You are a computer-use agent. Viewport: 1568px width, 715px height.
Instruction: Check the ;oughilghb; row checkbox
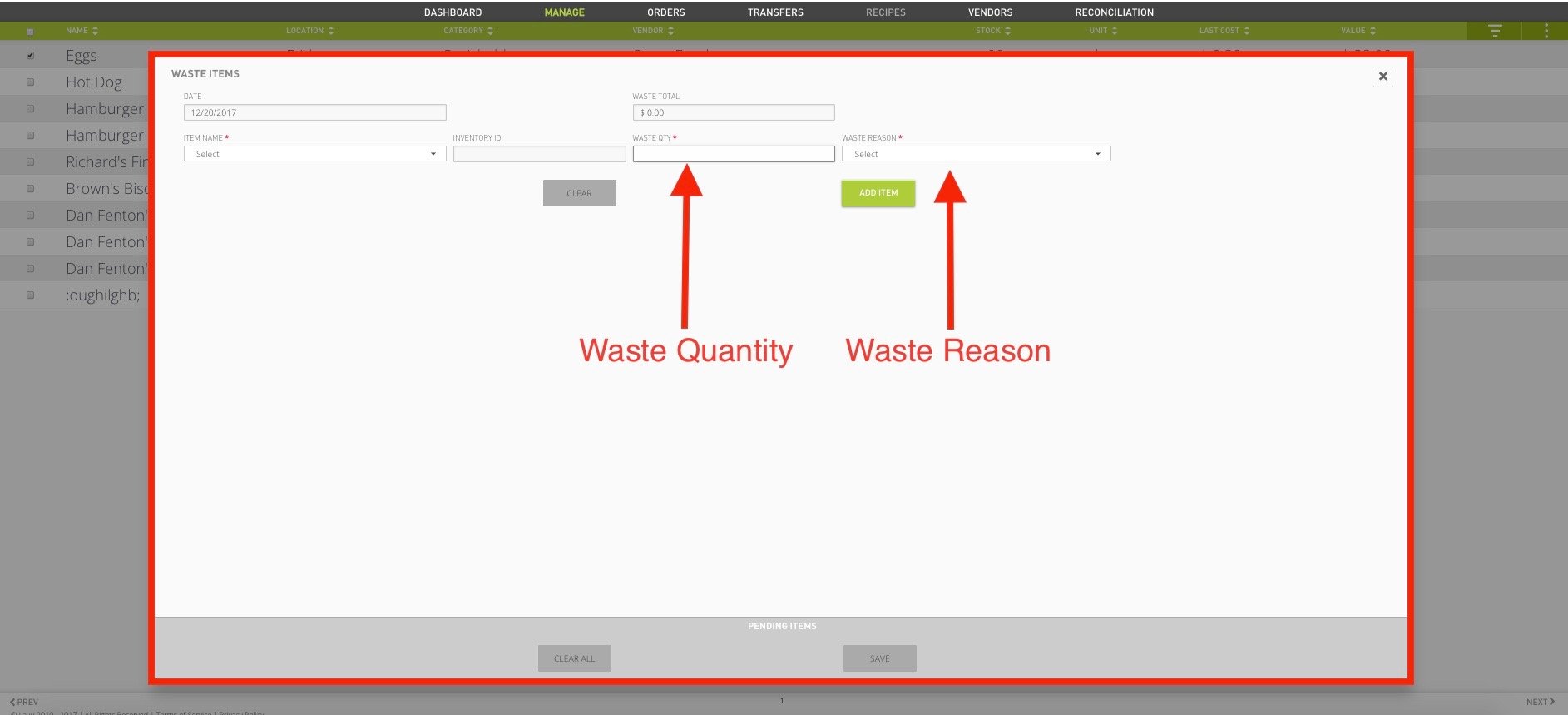coord(30,295)
